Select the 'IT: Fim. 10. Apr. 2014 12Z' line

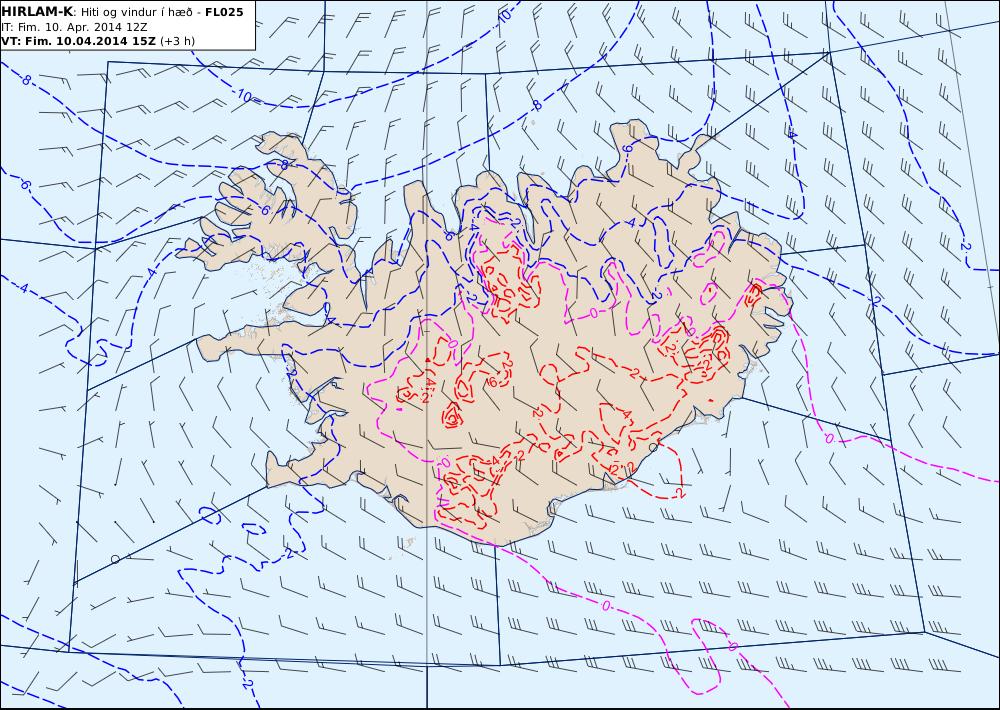75,27
